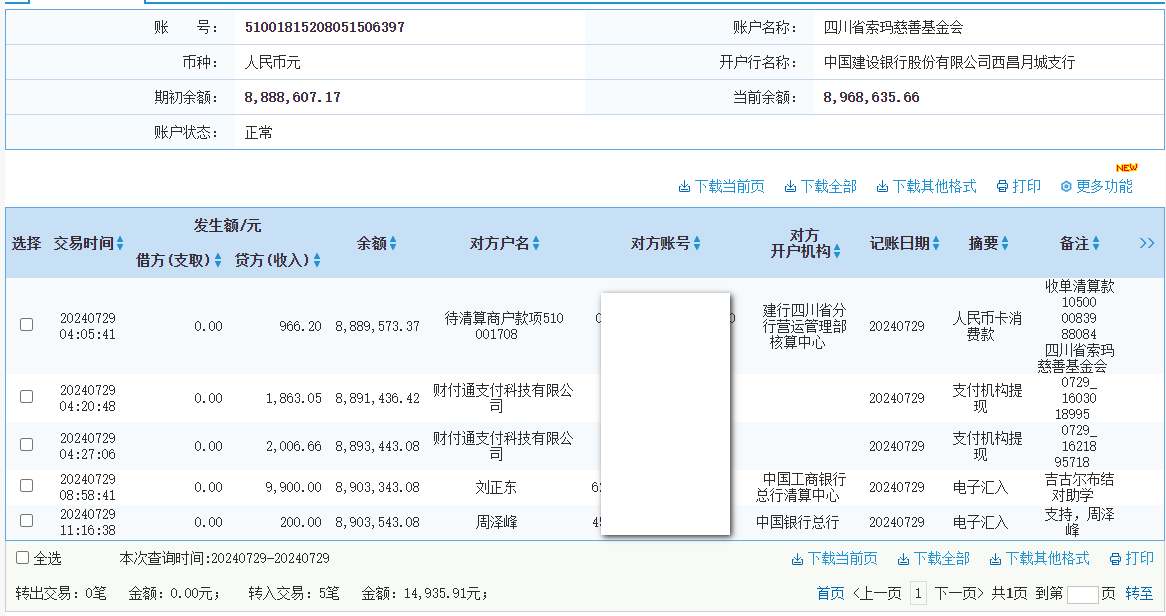Click the 1,863.05 credit amount
1166x616 pixels.
pos(294,398)
